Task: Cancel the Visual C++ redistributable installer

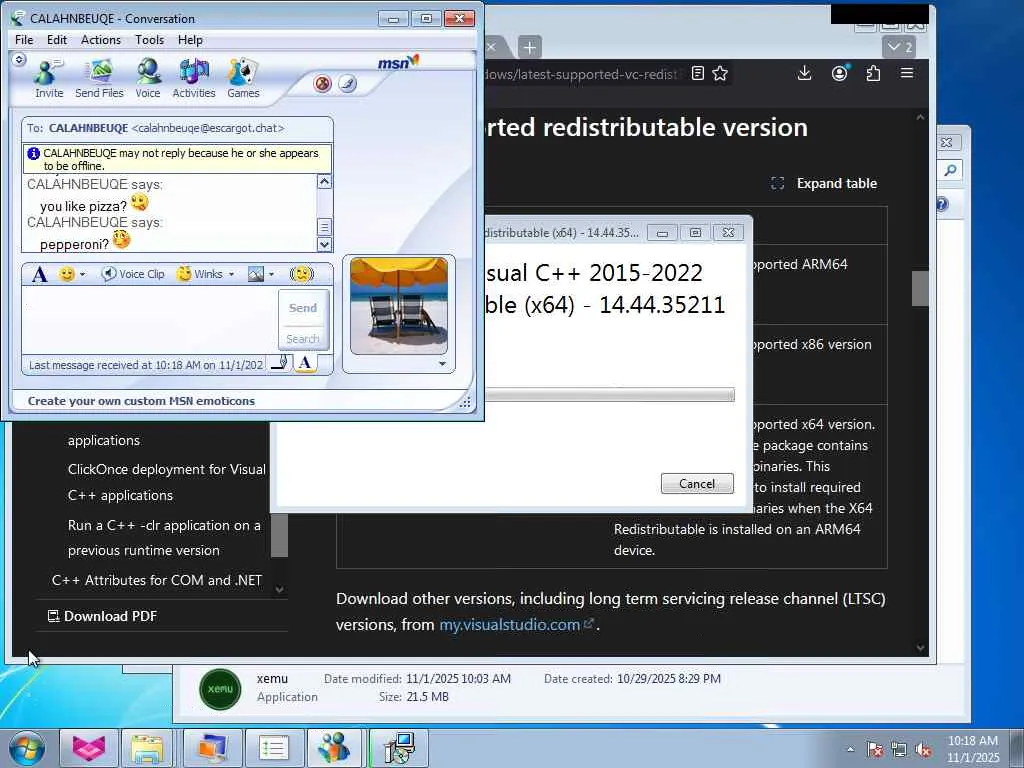Action: (x=697, y=483)
